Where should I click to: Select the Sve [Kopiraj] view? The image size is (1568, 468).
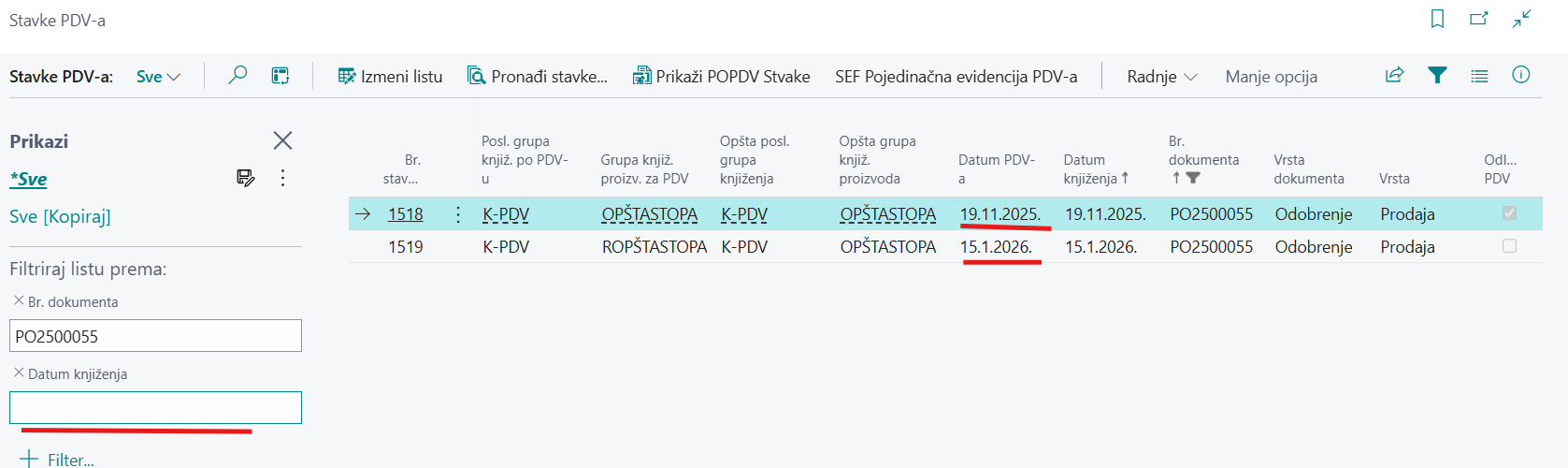click(x=60, y=216)
